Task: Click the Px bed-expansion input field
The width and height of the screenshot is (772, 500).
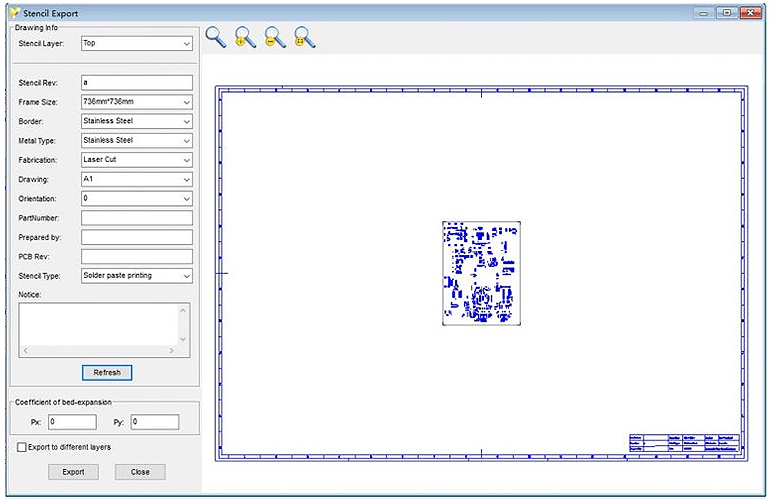Action: click(x=71, y=423)
